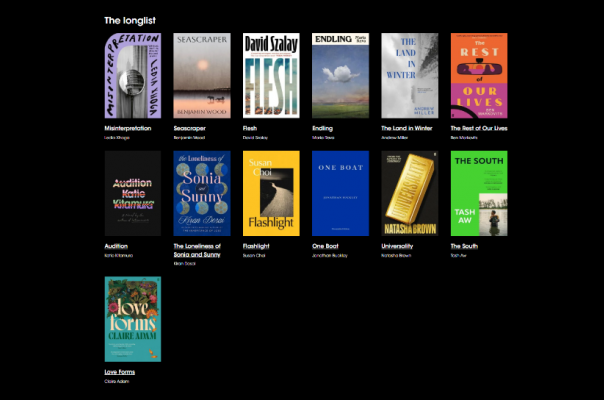Open the Flashlight book cover

(271, 193)
